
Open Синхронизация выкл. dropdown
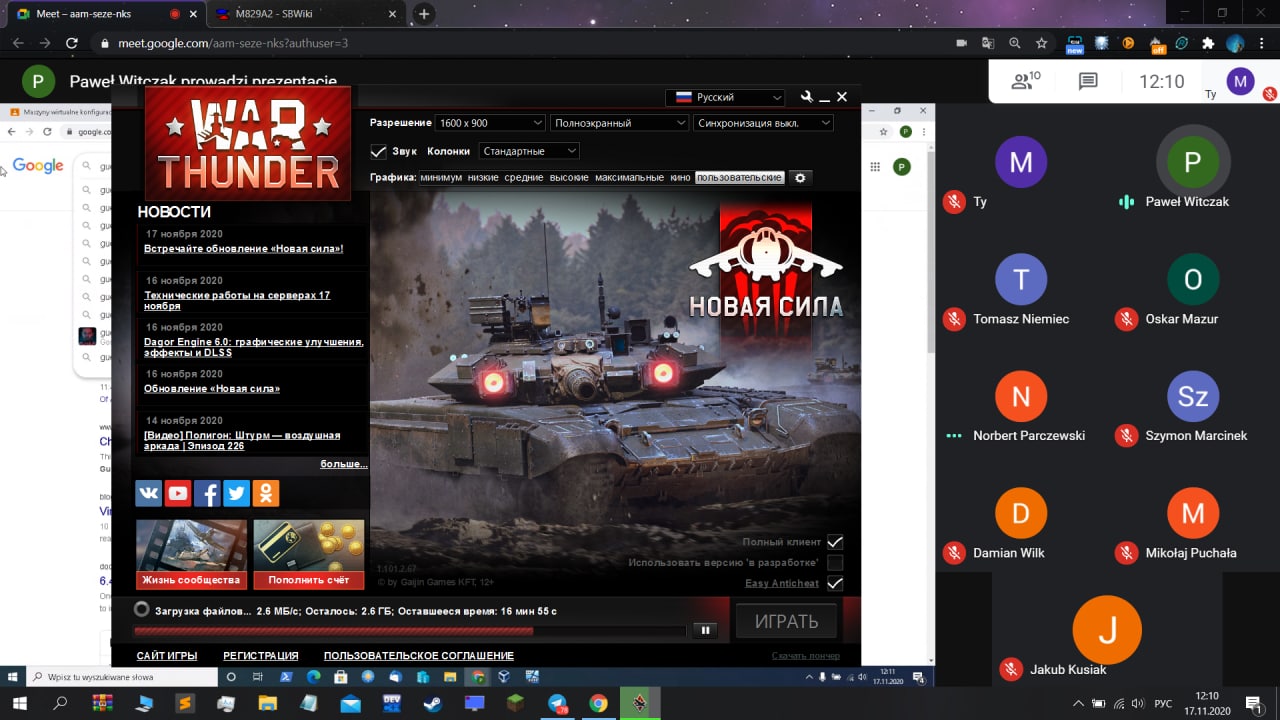click(763, 123)
